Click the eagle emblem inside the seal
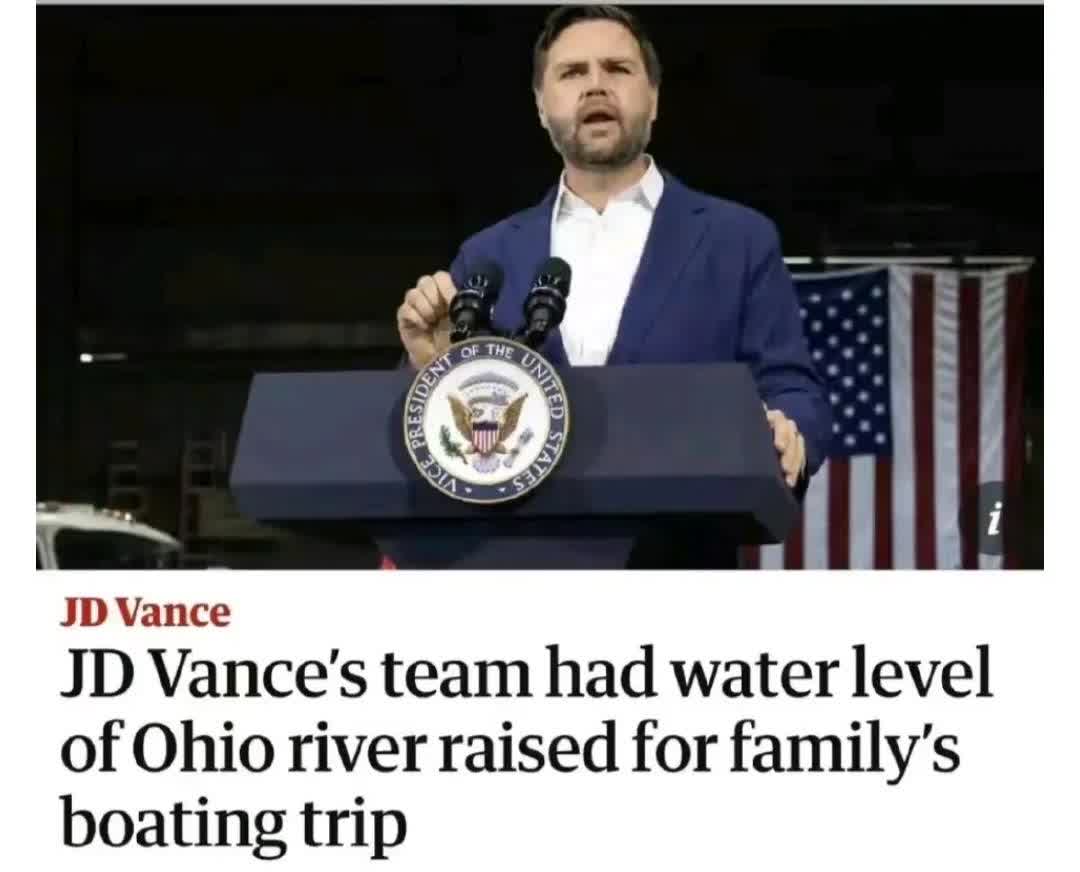The width and height of the screenshot is (1080, 872). click(486, 425)
